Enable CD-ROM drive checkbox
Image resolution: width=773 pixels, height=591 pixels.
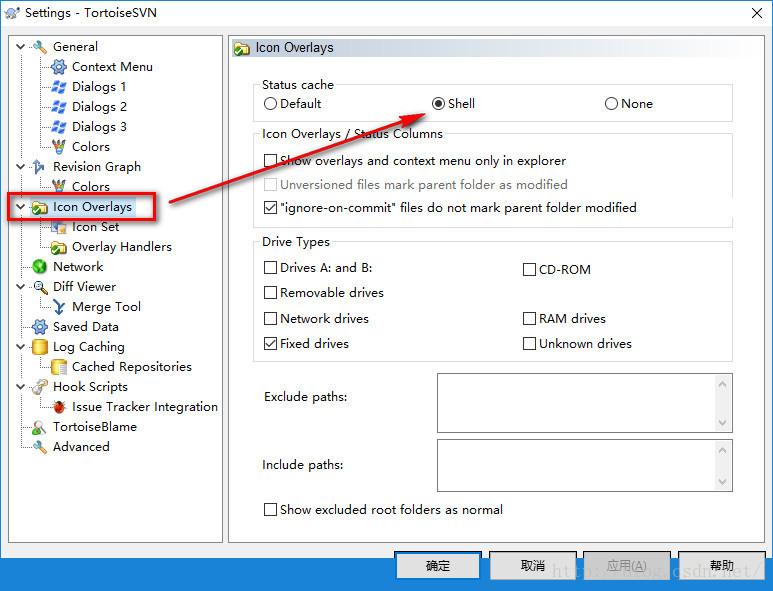click(529, 270)
